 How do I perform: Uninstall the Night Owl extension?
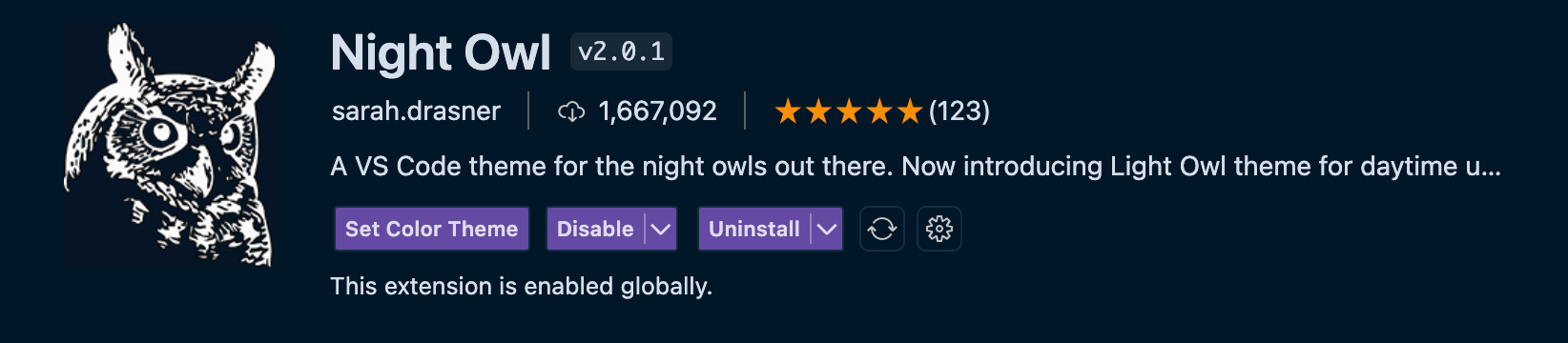click(753, 229)
